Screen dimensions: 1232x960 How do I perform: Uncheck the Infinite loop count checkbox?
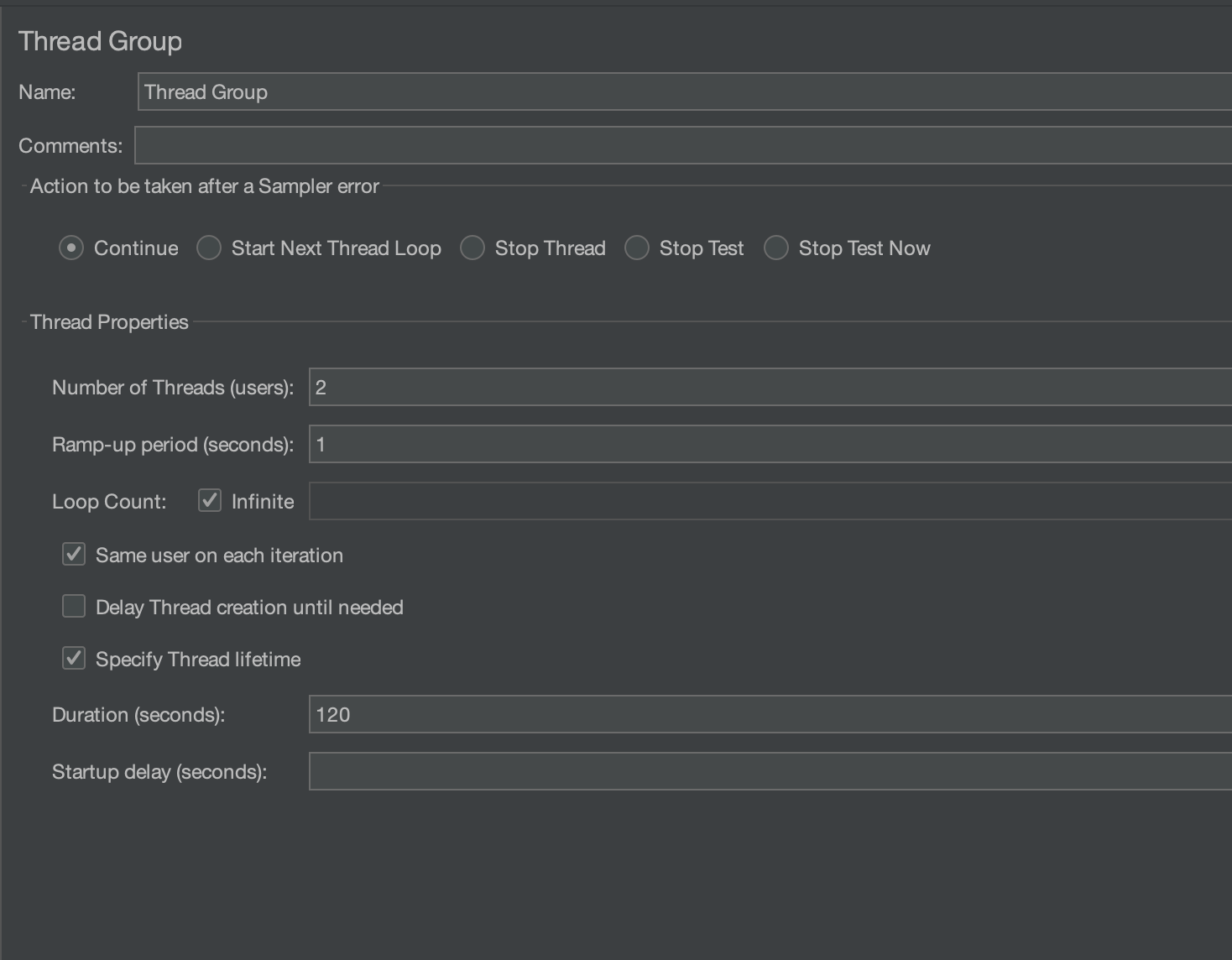click(210, 500)
